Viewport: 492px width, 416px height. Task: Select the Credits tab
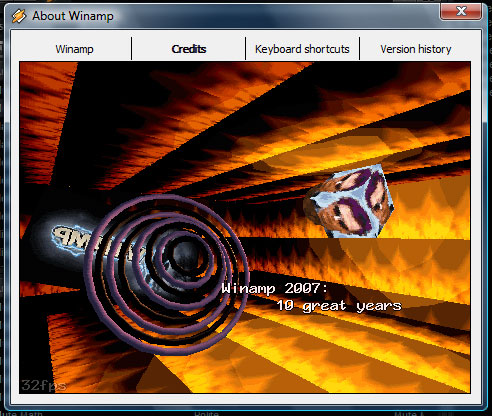189,49
